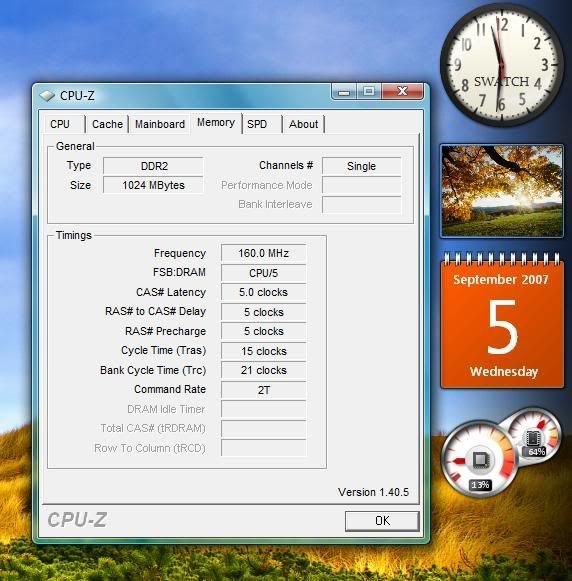The height and width of the screenshot is (581, 572).
Task: Click the Type field showing DDR2
Action: [153, 166]
